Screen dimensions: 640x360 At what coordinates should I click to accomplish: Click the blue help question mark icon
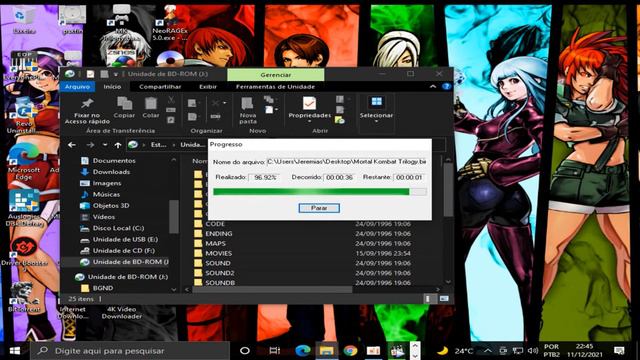(446, 87)
